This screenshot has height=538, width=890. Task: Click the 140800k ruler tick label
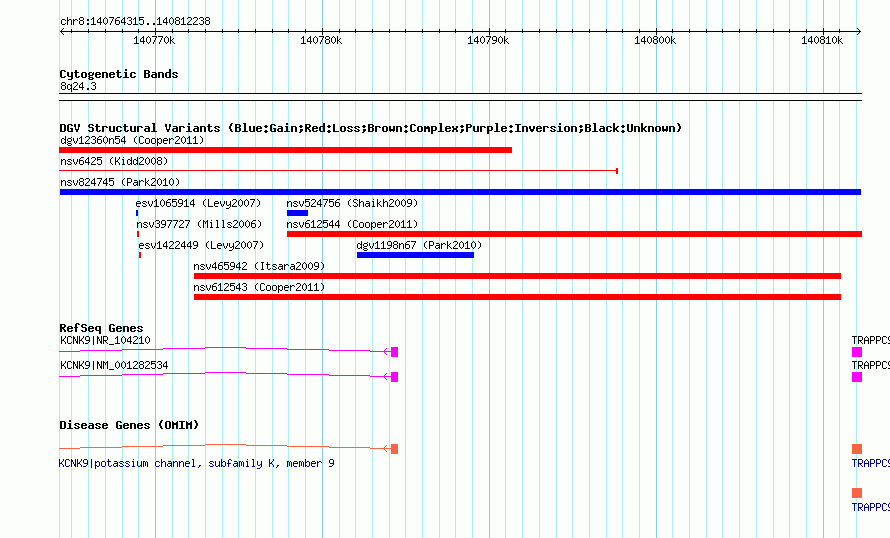coord(655,40)
